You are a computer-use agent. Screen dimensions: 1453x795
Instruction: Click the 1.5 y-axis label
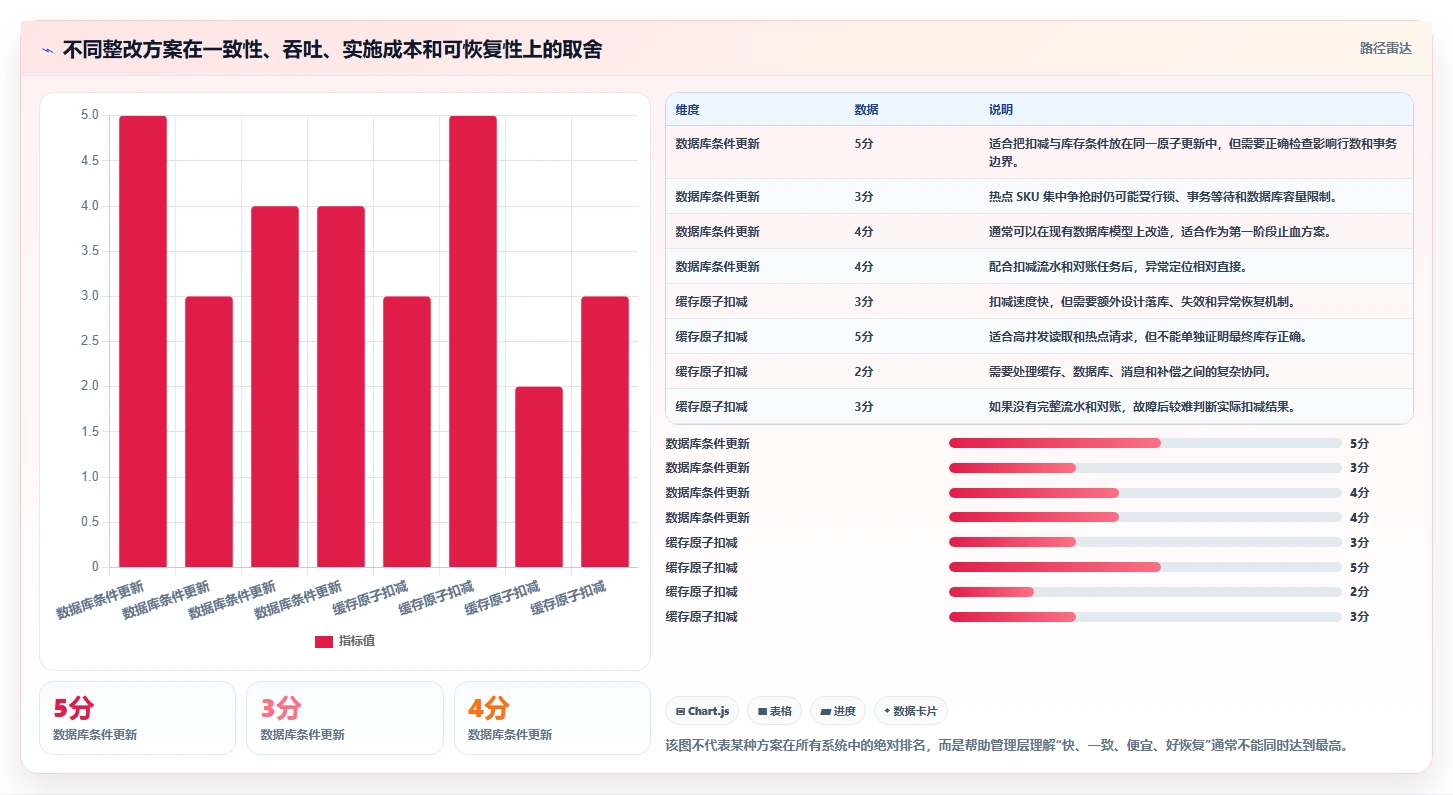click(90, 432)
